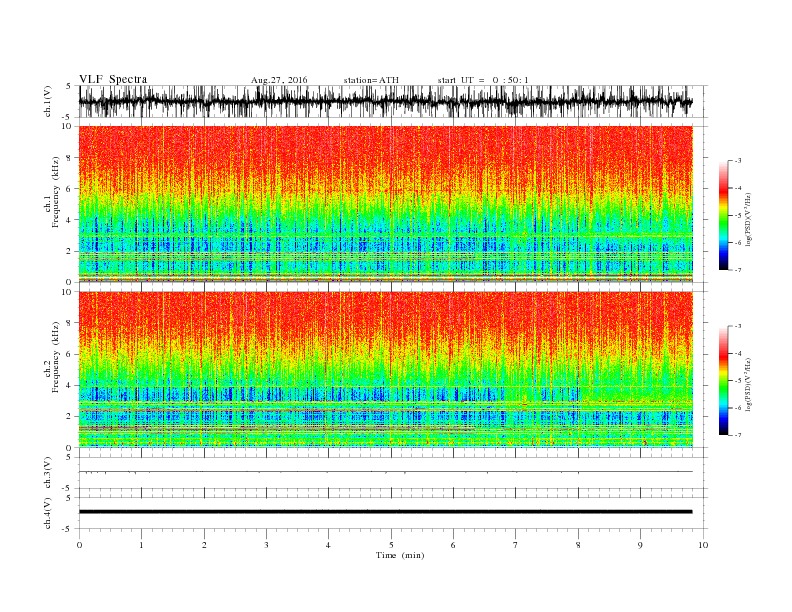Click time axis tick label "6"
Image resolution: width=792 pixels, height=612 pixels.
[x=453, y=545]
